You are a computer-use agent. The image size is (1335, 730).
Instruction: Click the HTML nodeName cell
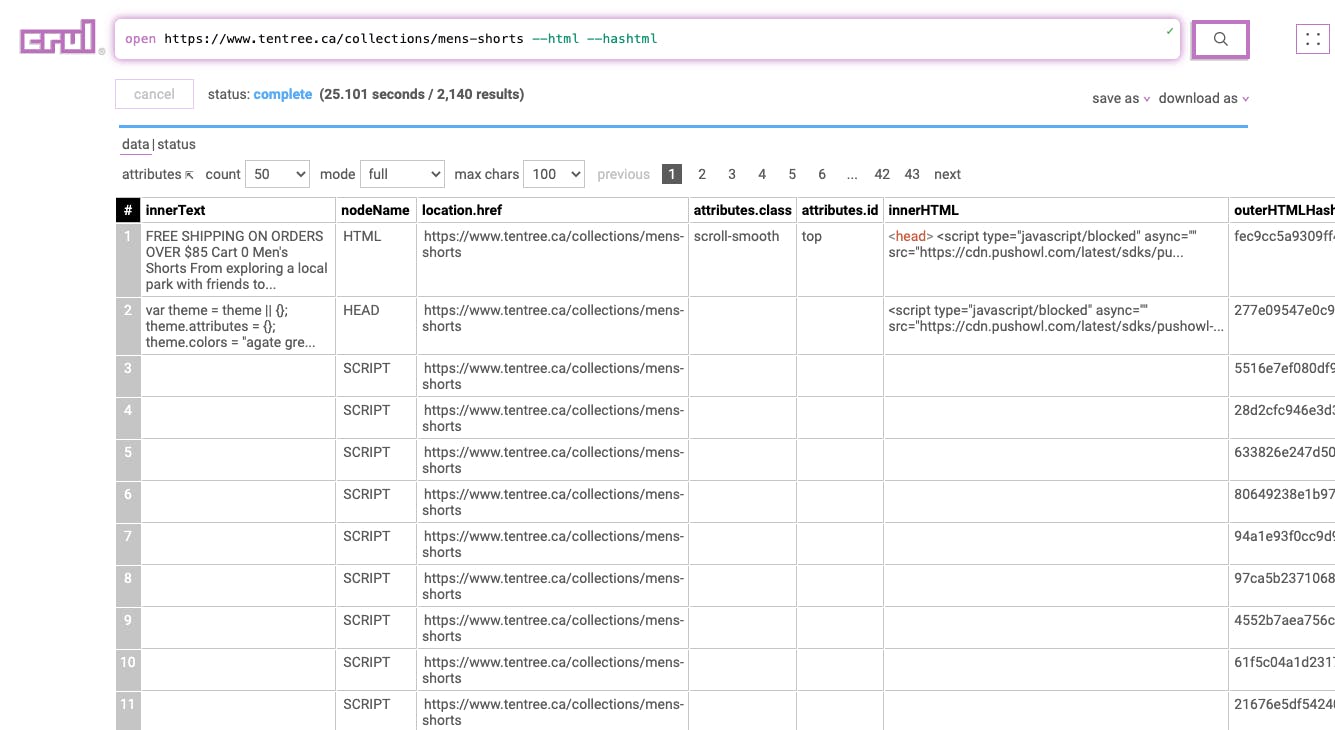(376, 260)
